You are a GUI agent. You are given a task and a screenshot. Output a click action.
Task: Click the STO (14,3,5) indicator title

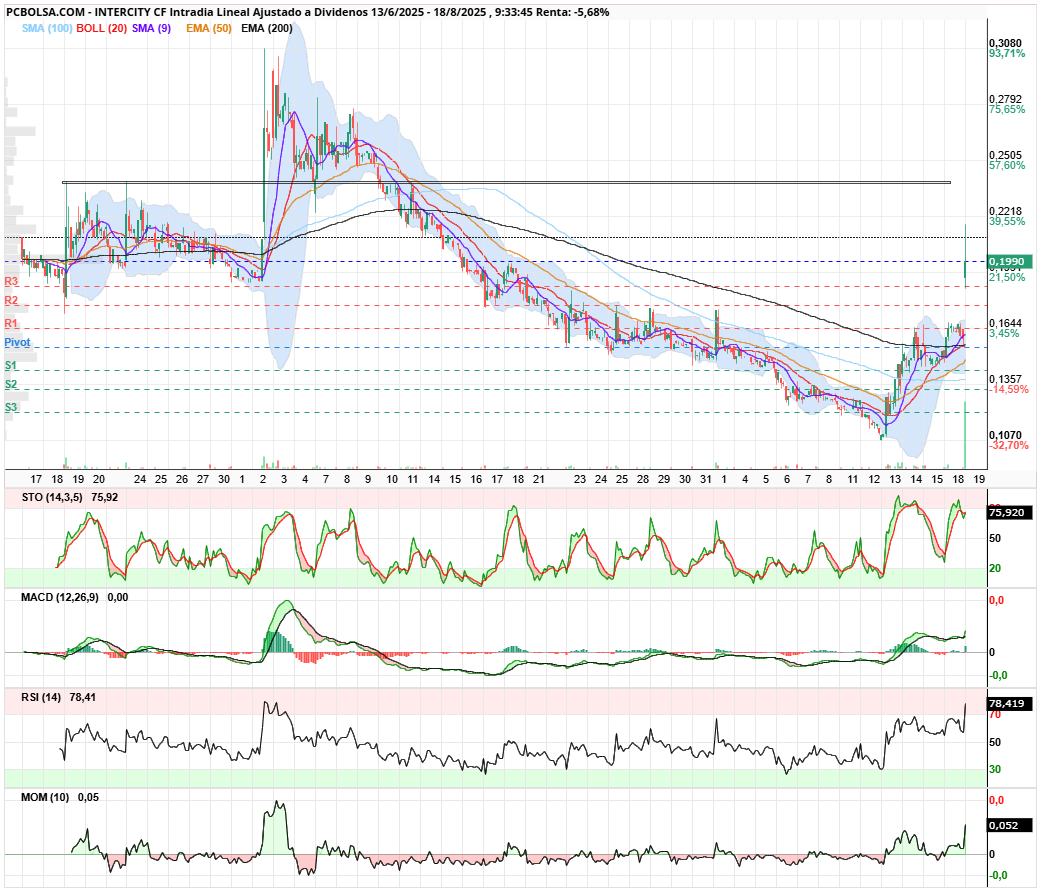point(52,498)
